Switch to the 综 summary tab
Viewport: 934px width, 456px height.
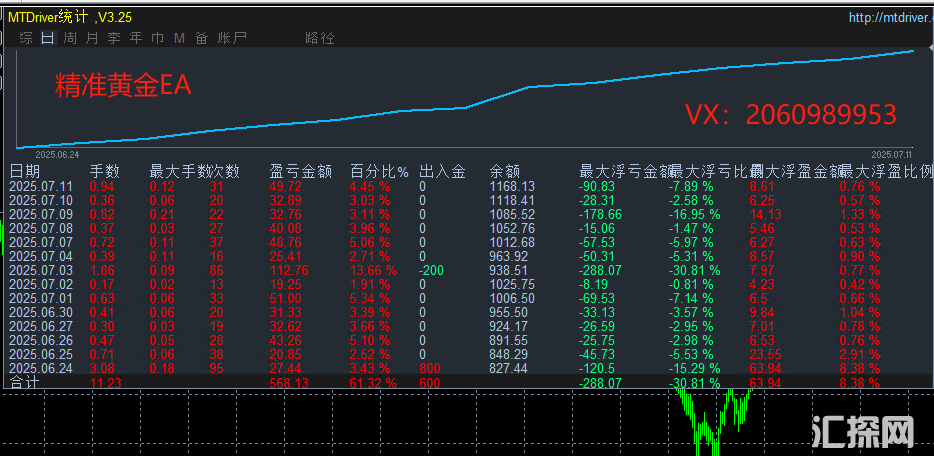pyautogui.click(x=26, y=39)
